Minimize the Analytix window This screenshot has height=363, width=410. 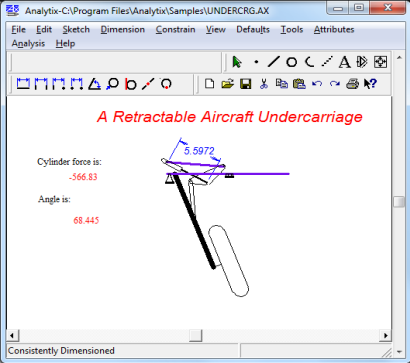pyautogui.click(x=338, y=8)
